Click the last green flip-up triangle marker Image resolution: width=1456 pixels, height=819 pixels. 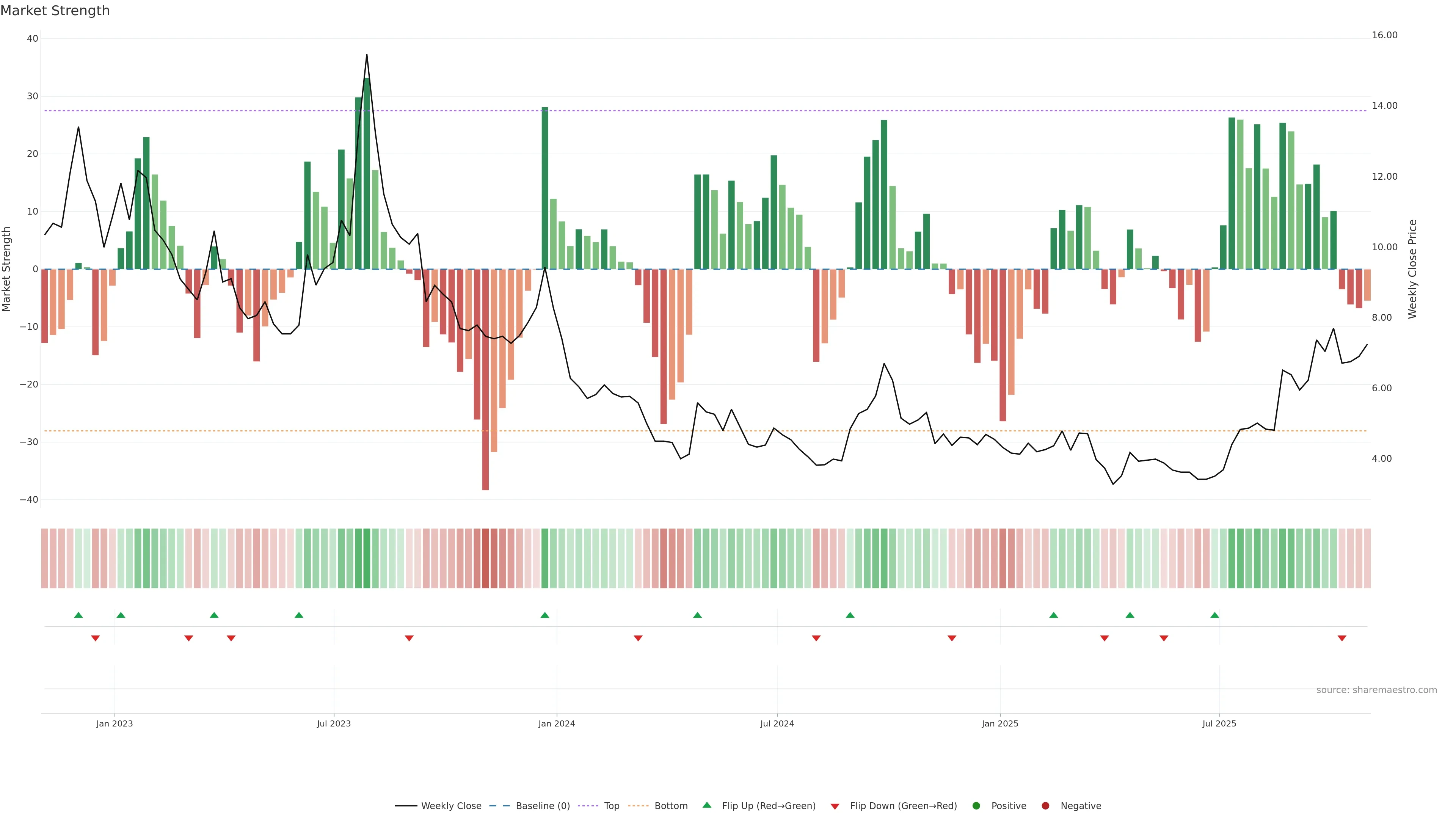coord(1214,615)
